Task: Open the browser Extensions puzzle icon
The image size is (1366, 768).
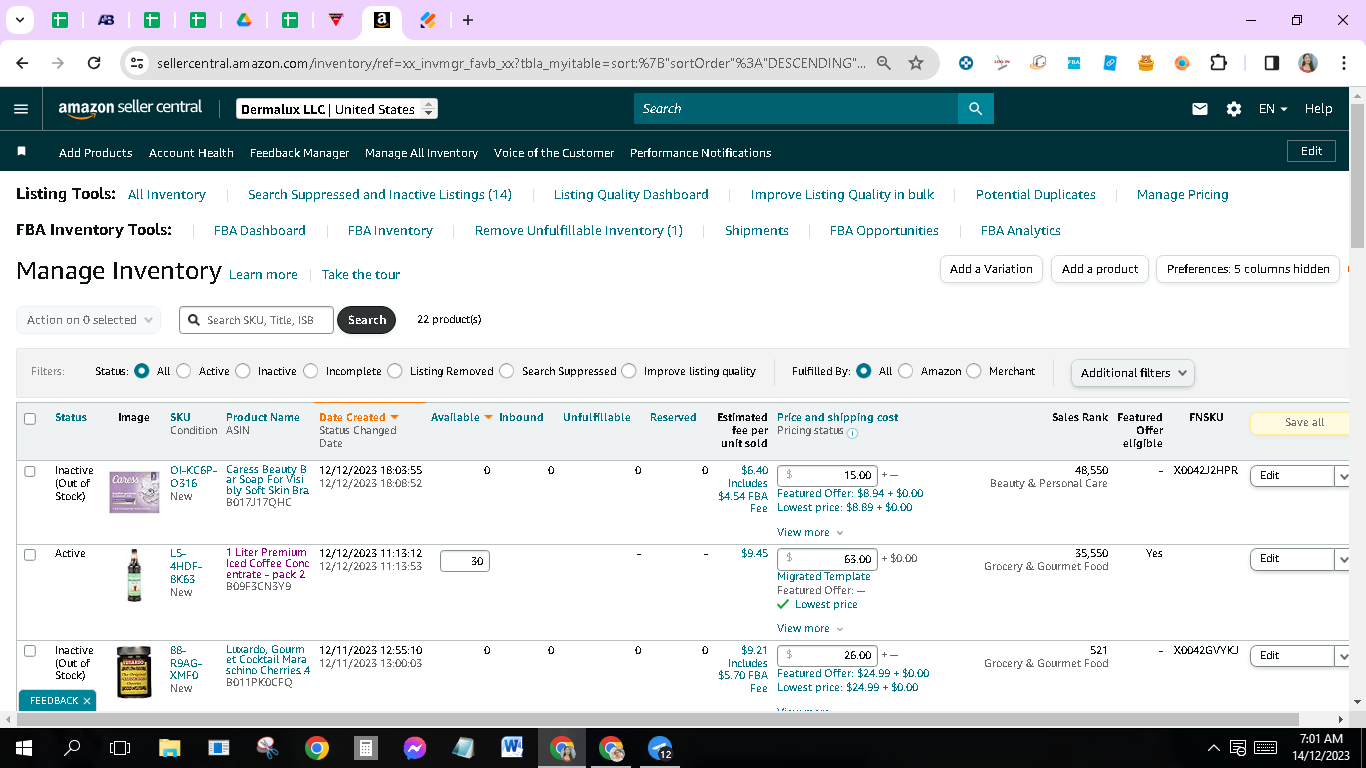Action: pos(1218,63)
